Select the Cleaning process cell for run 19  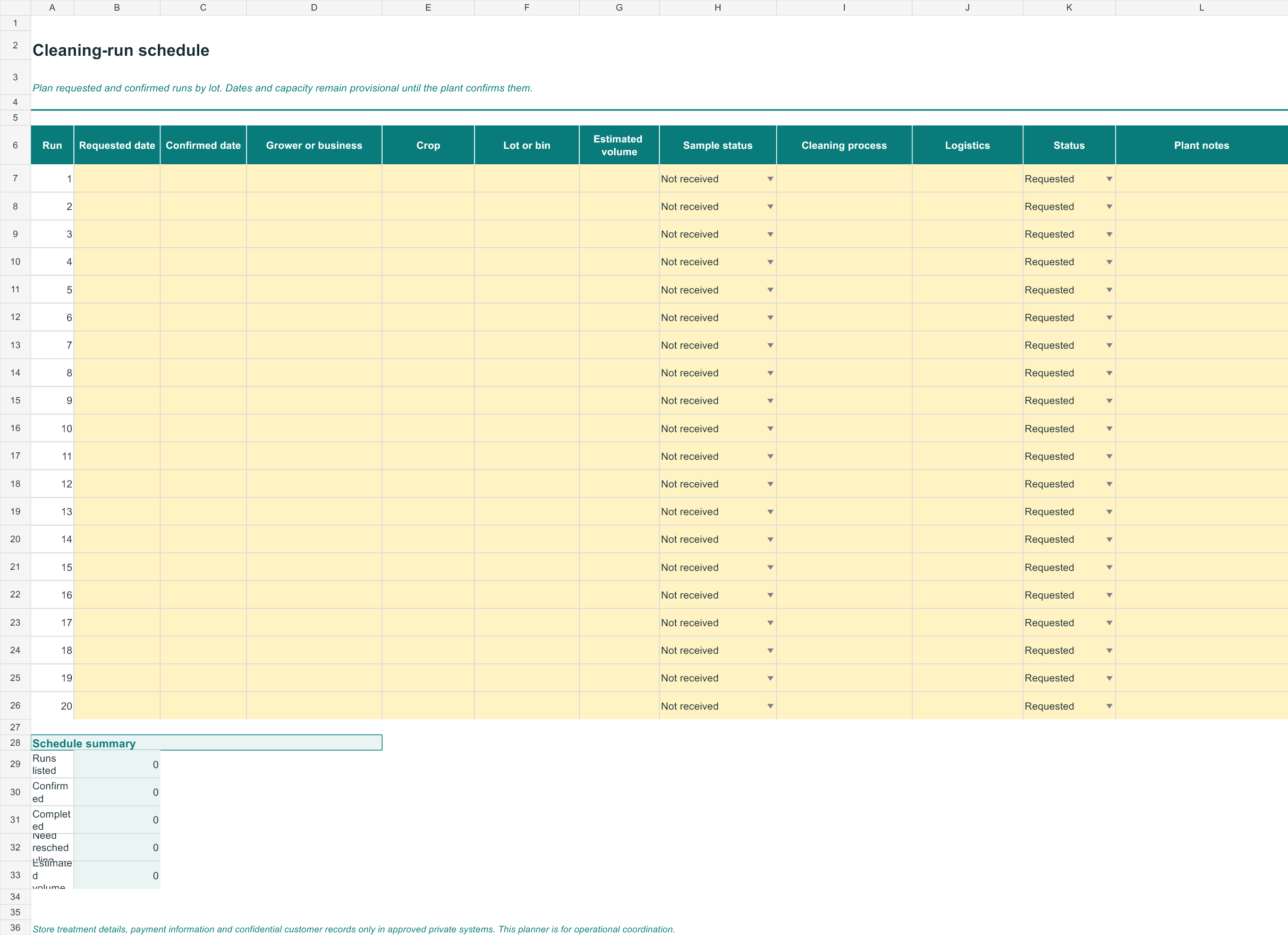pyautogui.click(x=844, y=678)
